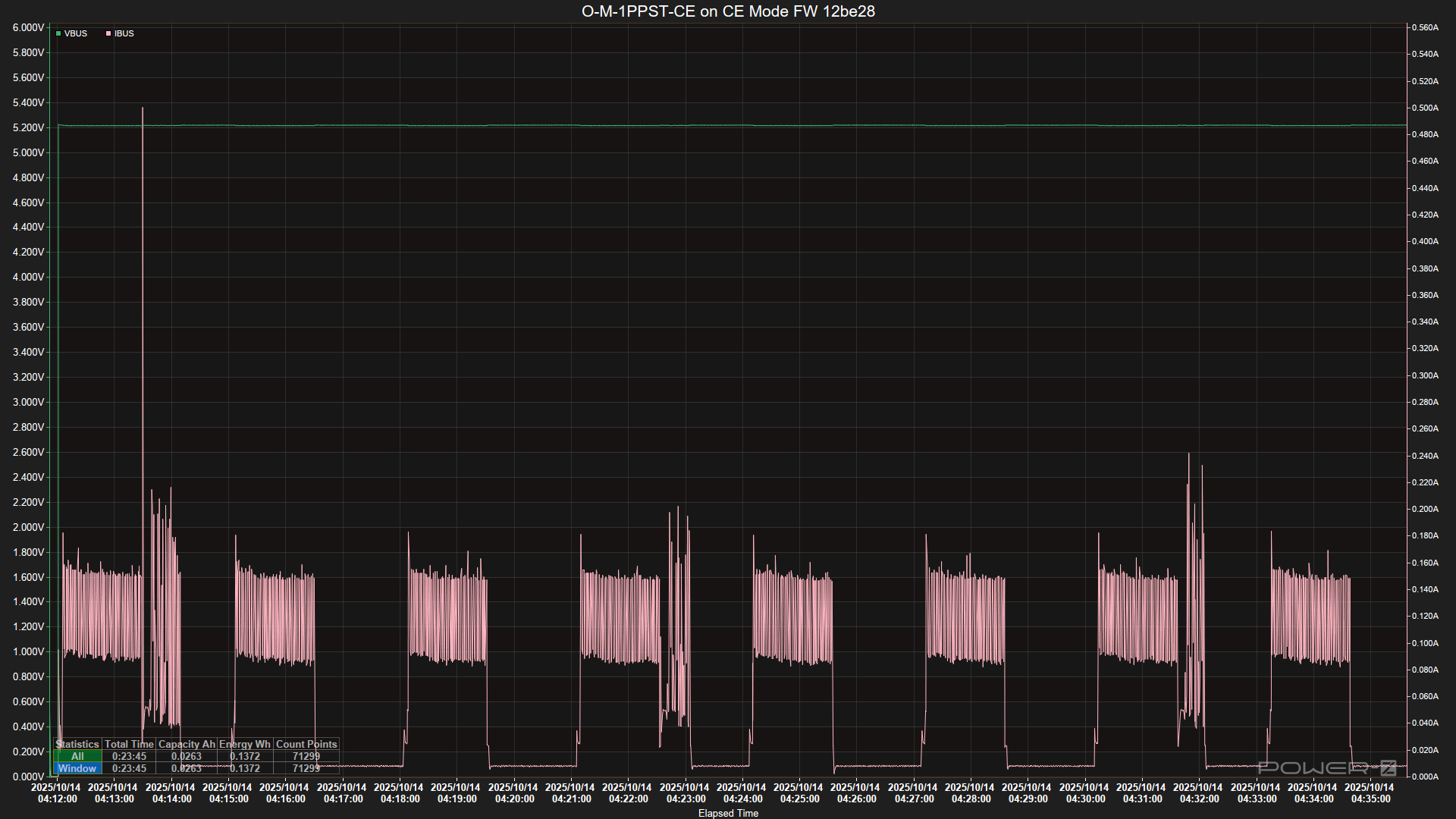Click the chart title O-M-1PPST-CE

pyautogui.click(x=728, y=11)
